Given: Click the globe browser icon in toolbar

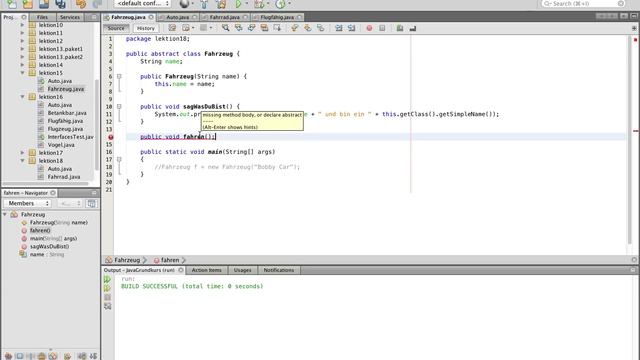Looking at the screenshot, I should [x=184, y=4].
